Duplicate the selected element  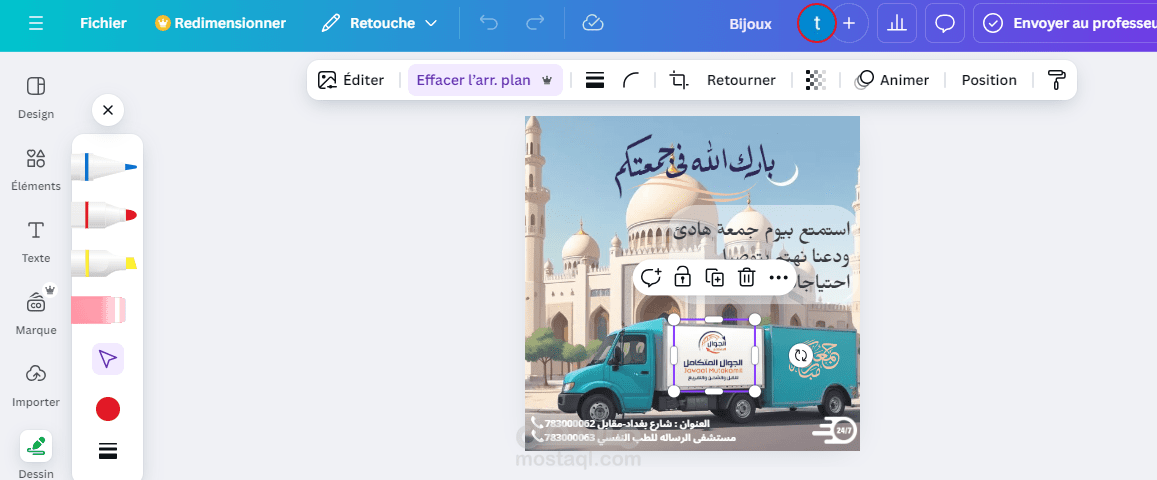coord(714,278)
